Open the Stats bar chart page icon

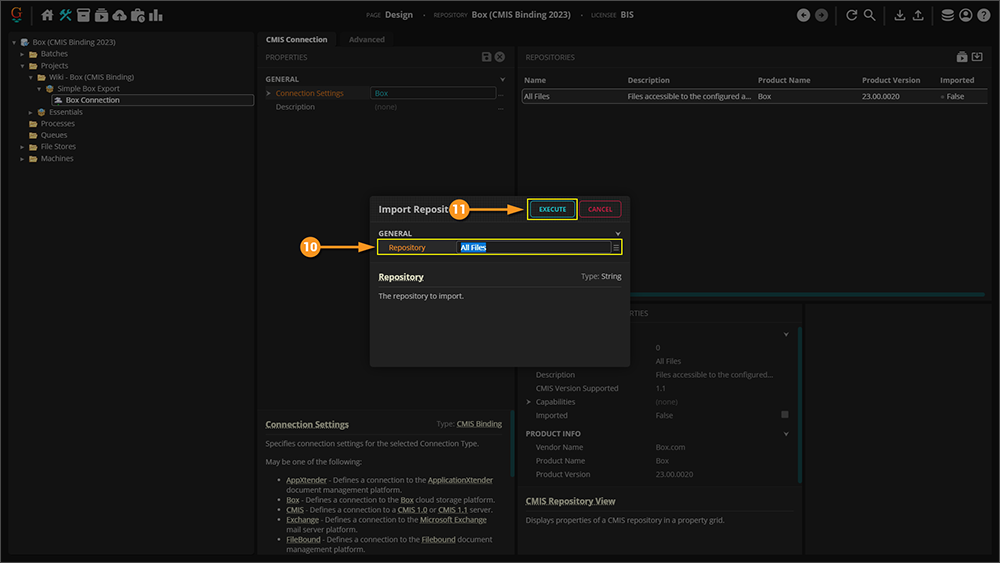pyautogui.click(x=156, y=15)
